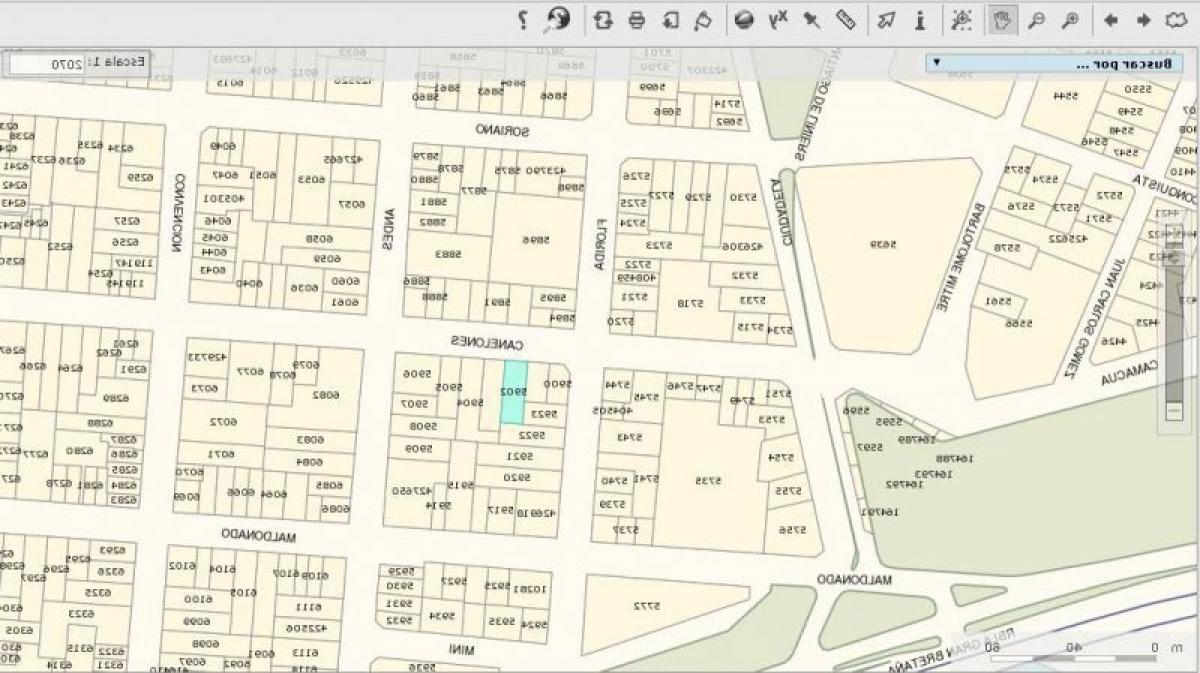This screenshot has height=673, width=1200.
Task: Select the pan hand tool
Action: [x=1001, y=20]
